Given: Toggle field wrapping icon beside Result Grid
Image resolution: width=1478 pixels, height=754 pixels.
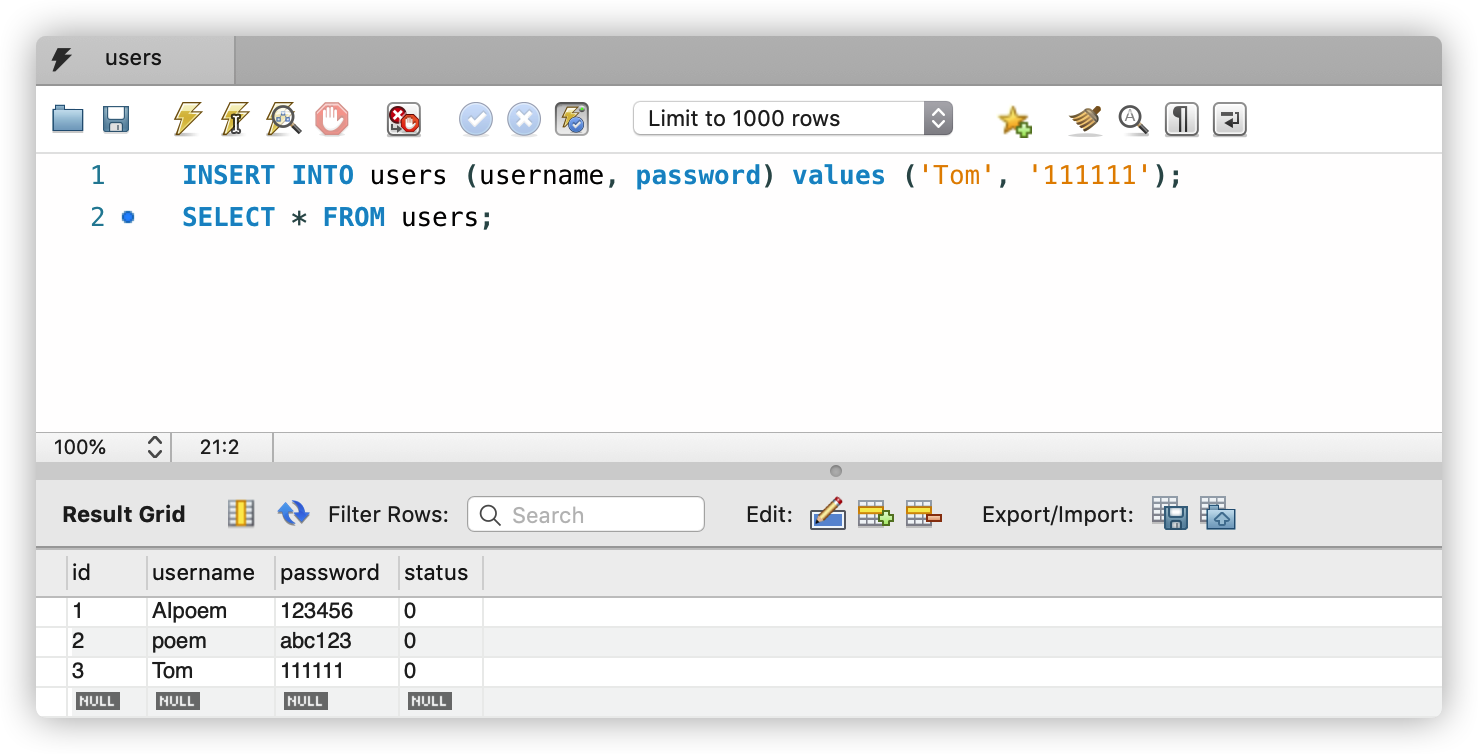Looking at the screenshot, I should pyautogui.click(x=241, y=514).
